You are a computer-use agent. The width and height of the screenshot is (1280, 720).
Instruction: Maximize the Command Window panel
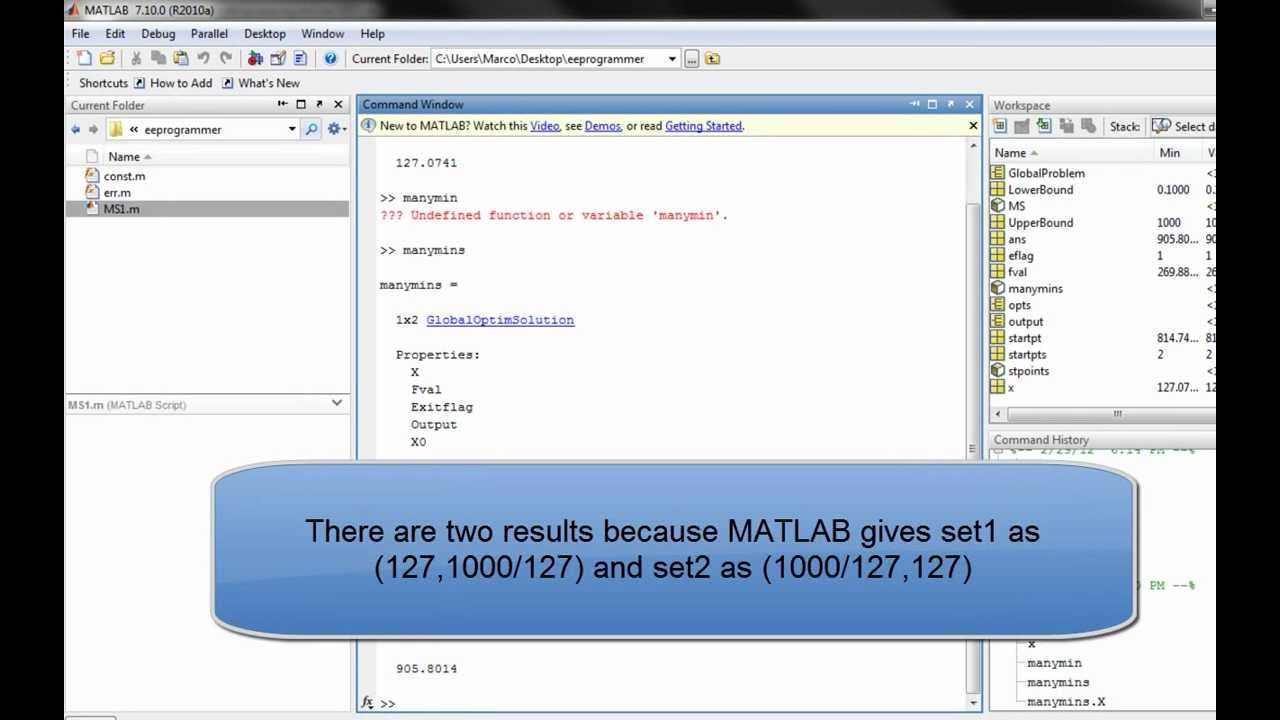click(x=932, y=104)
